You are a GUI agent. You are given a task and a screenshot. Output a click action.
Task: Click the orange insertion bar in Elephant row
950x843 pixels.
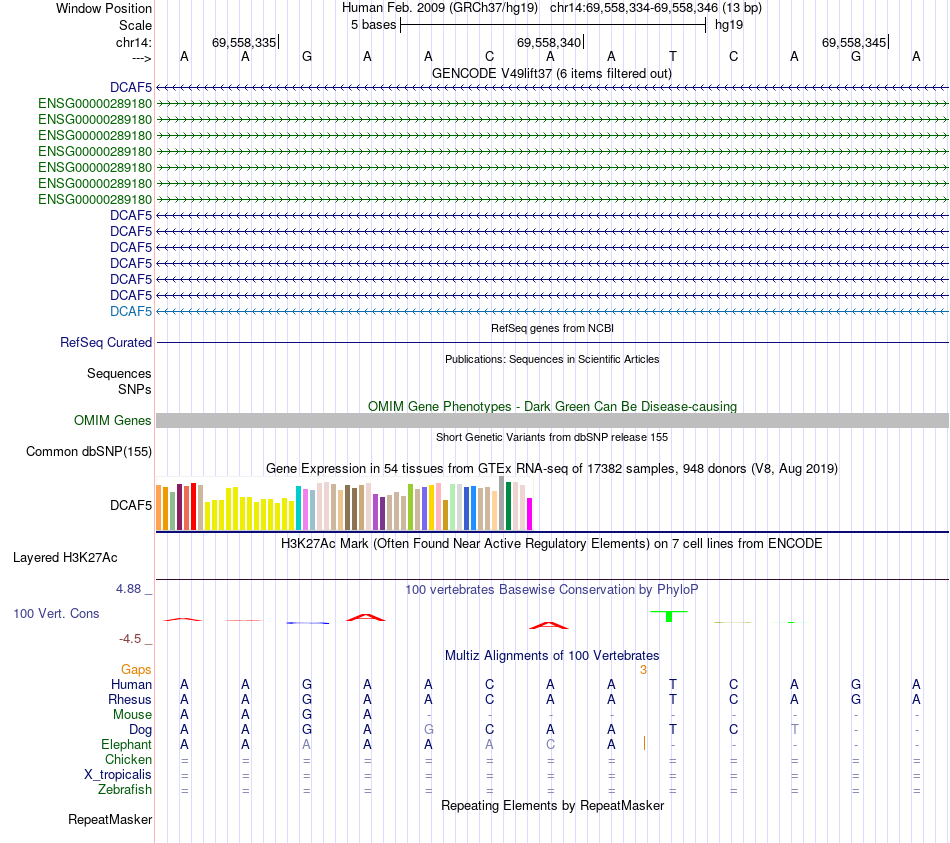tap(644, 743)
